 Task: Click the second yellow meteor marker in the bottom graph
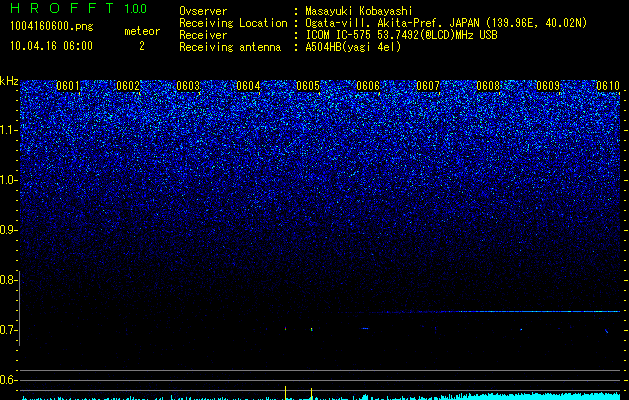[x=311, y=393]
